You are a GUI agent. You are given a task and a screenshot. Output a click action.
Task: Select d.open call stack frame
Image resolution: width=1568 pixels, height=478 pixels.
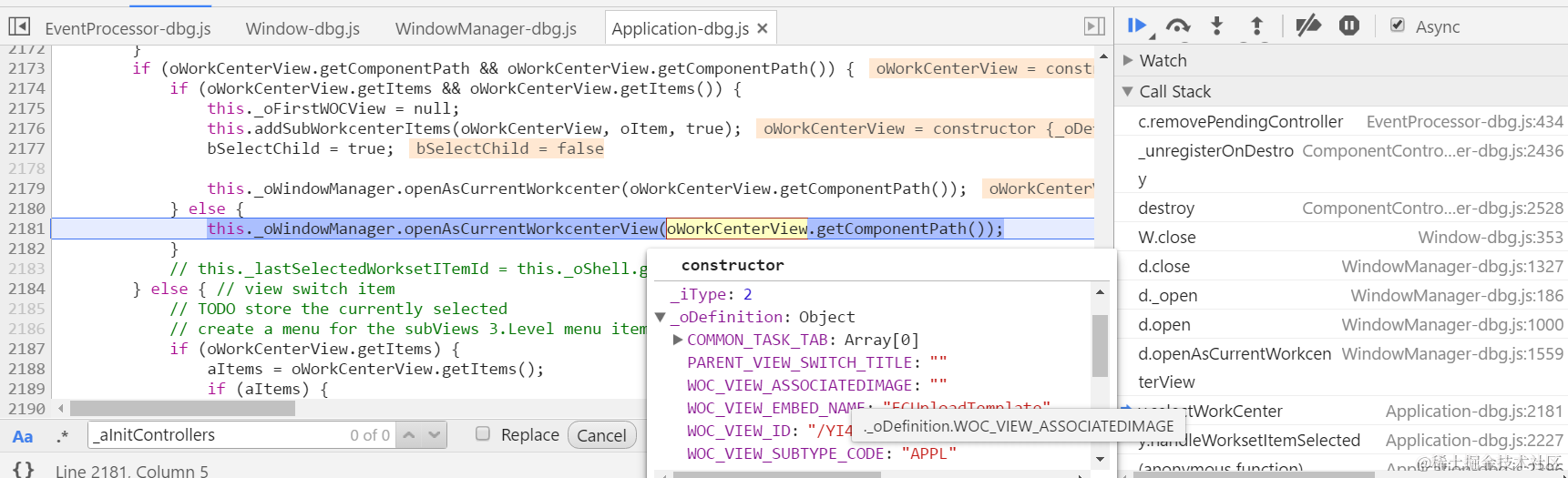coord(1341,325)
